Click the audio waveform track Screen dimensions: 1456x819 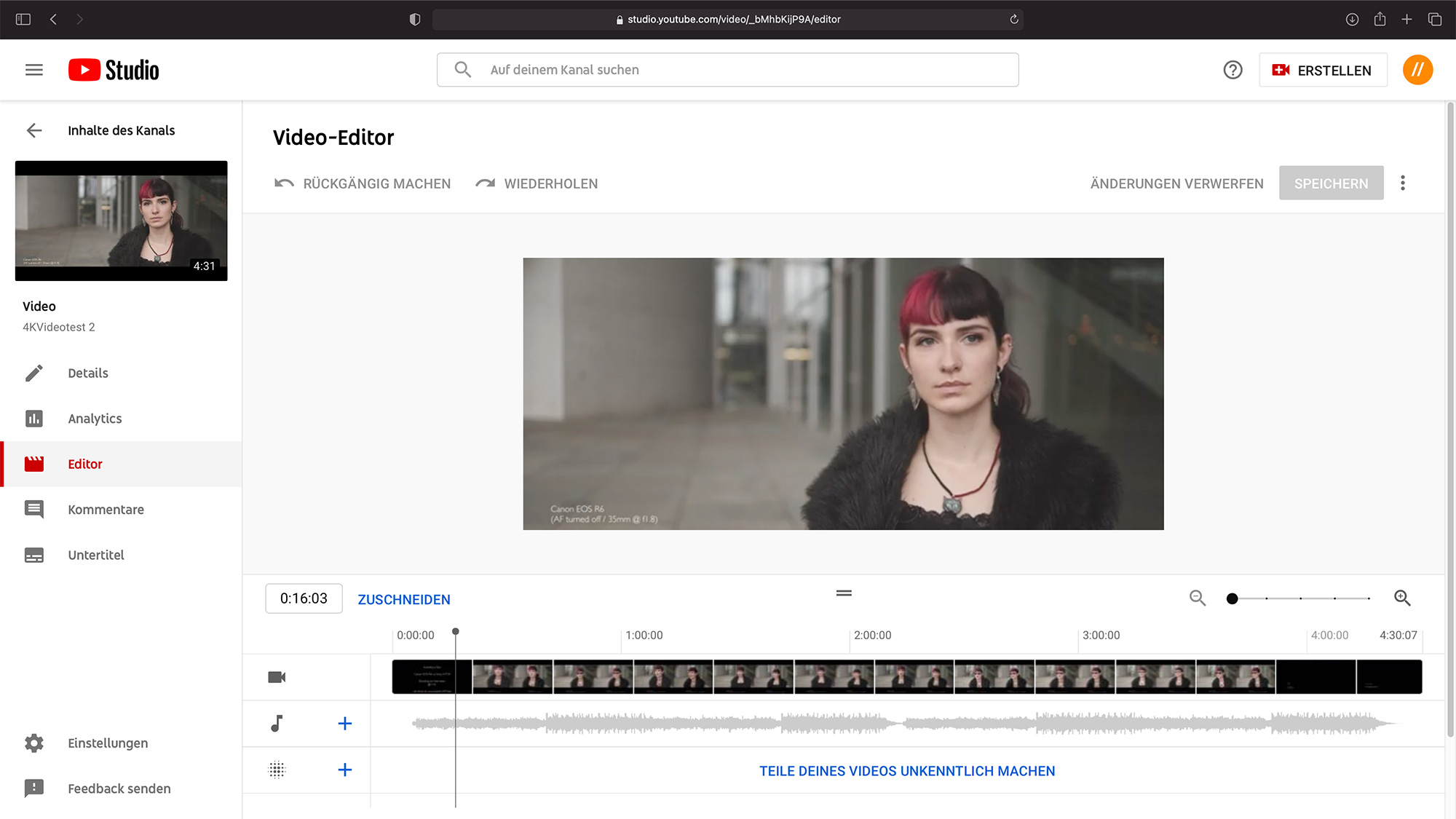903,723
